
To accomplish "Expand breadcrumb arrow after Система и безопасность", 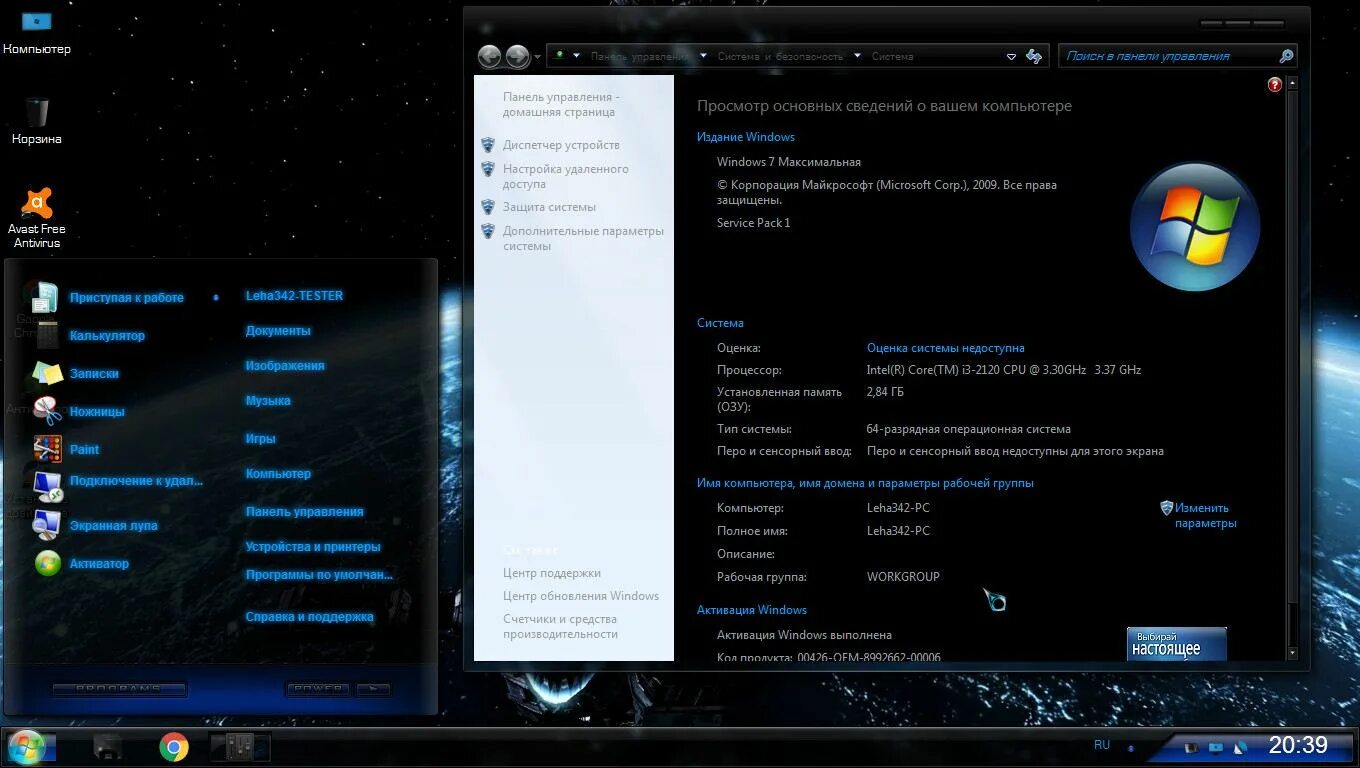I will coord(858,57).
